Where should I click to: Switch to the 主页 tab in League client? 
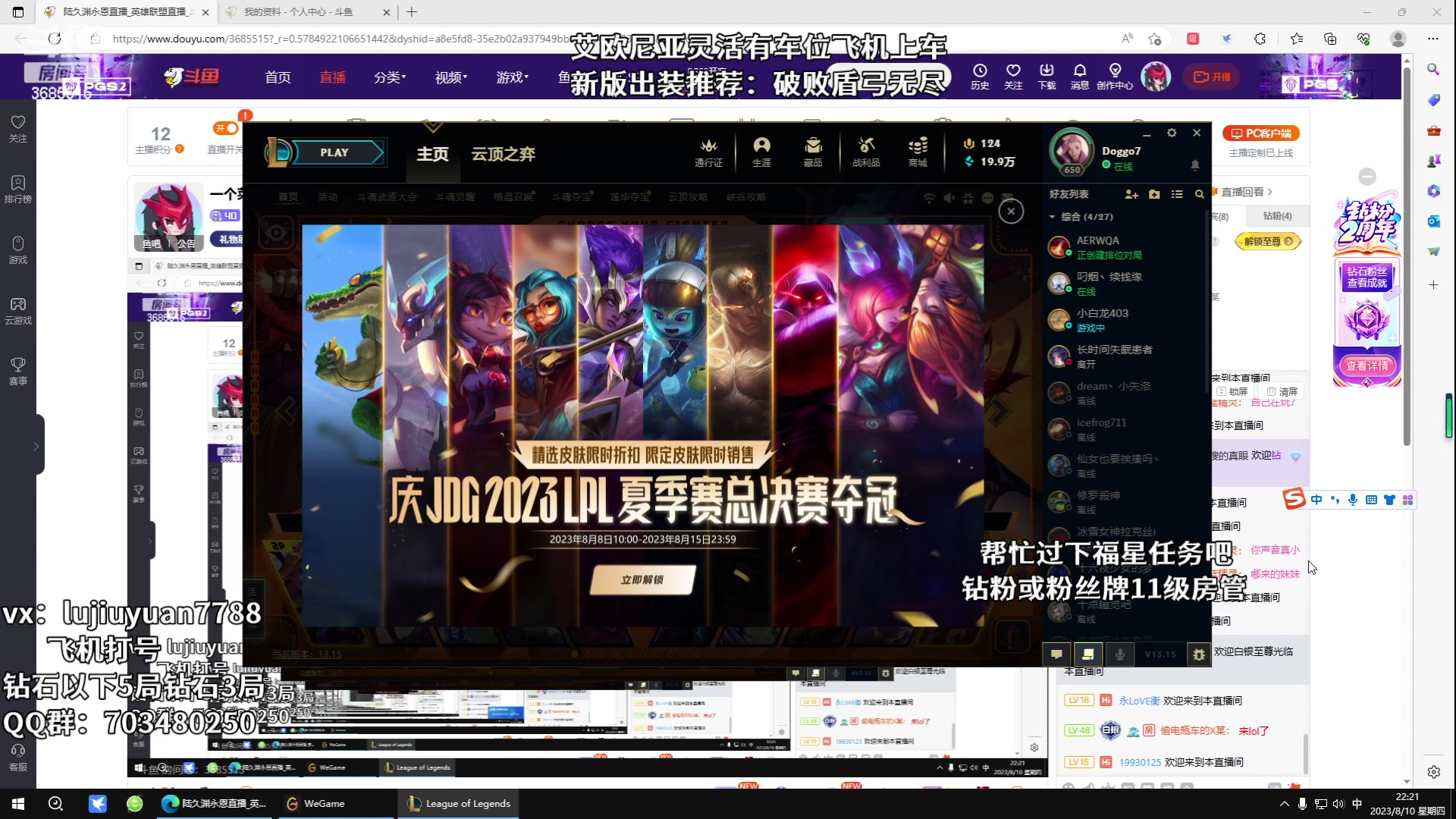tap(432, 154)
